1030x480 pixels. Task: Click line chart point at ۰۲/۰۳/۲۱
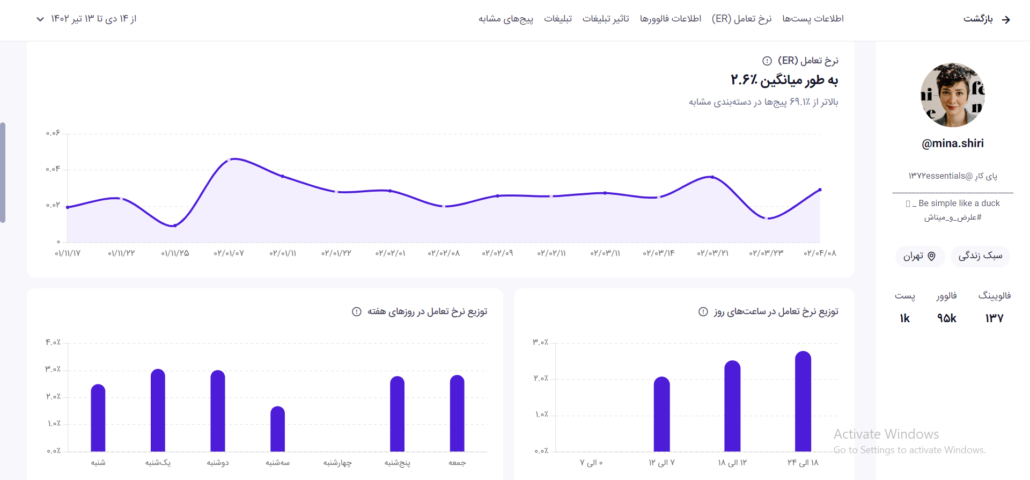712,177
